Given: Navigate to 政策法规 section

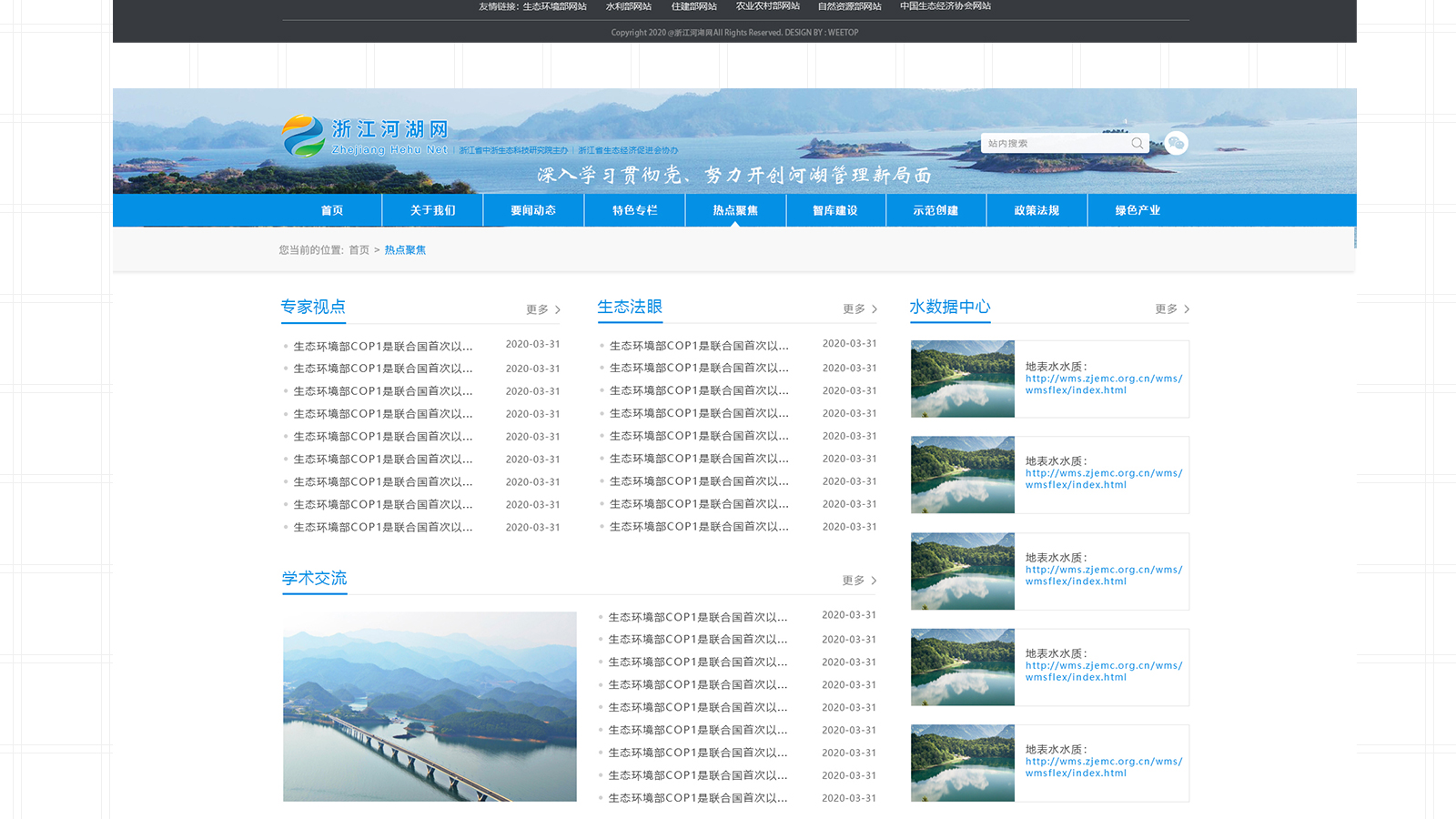Looking at the screenshot, I should 1036,210.
